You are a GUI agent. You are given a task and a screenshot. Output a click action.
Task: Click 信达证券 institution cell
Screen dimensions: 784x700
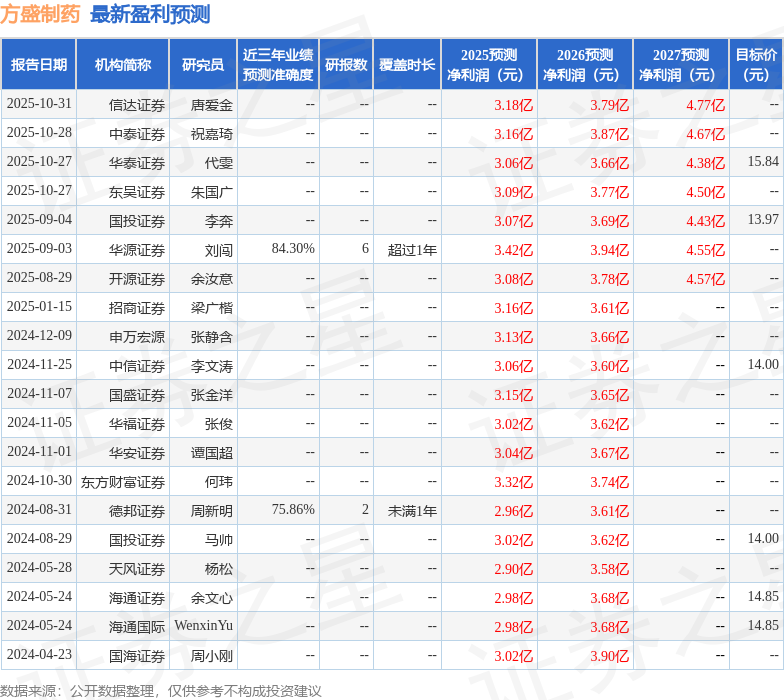(x=137, y=105)
